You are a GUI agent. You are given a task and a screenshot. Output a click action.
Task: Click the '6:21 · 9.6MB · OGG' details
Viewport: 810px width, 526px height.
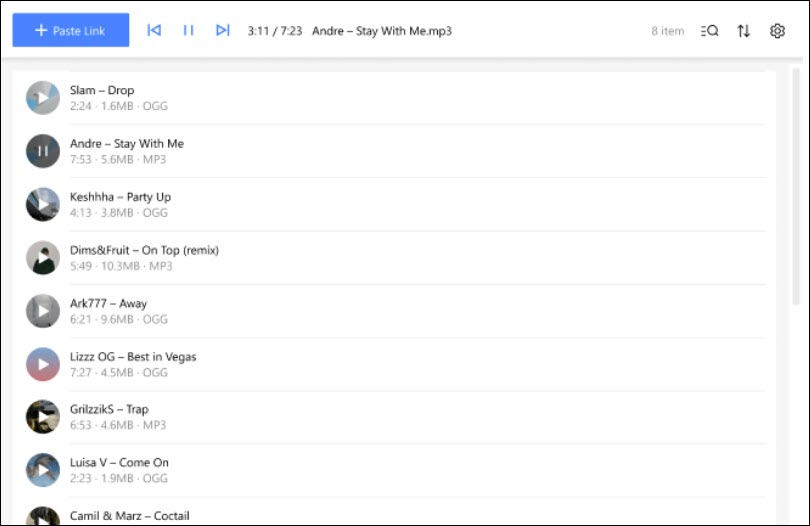(119, 319)
